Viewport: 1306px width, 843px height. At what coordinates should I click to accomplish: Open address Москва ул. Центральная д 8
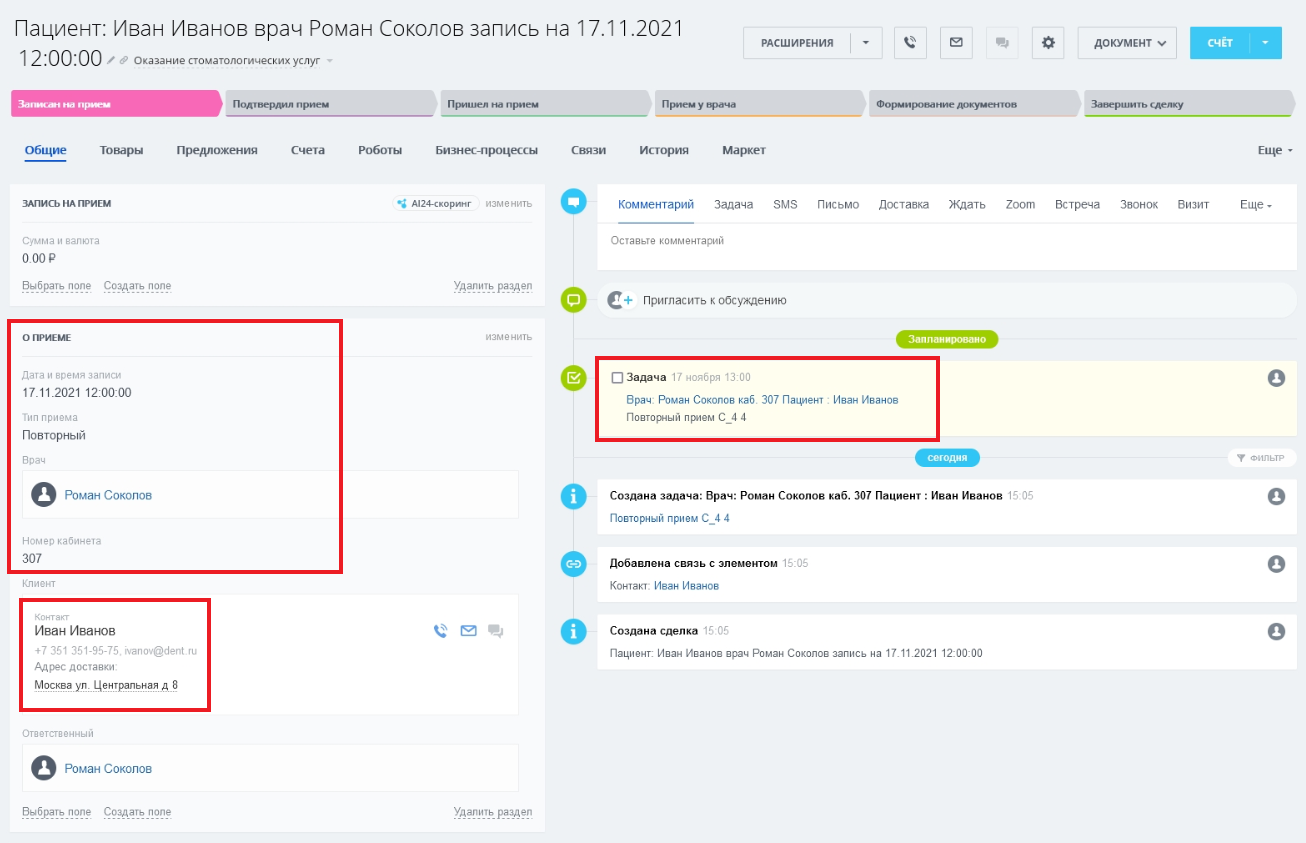point(106,685)
